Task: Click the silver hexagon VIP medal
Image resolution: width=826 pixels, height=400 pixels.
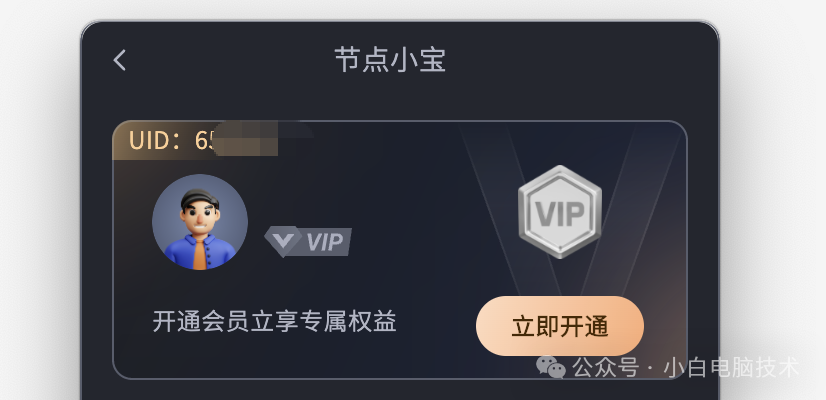Action: coord(559,212)
